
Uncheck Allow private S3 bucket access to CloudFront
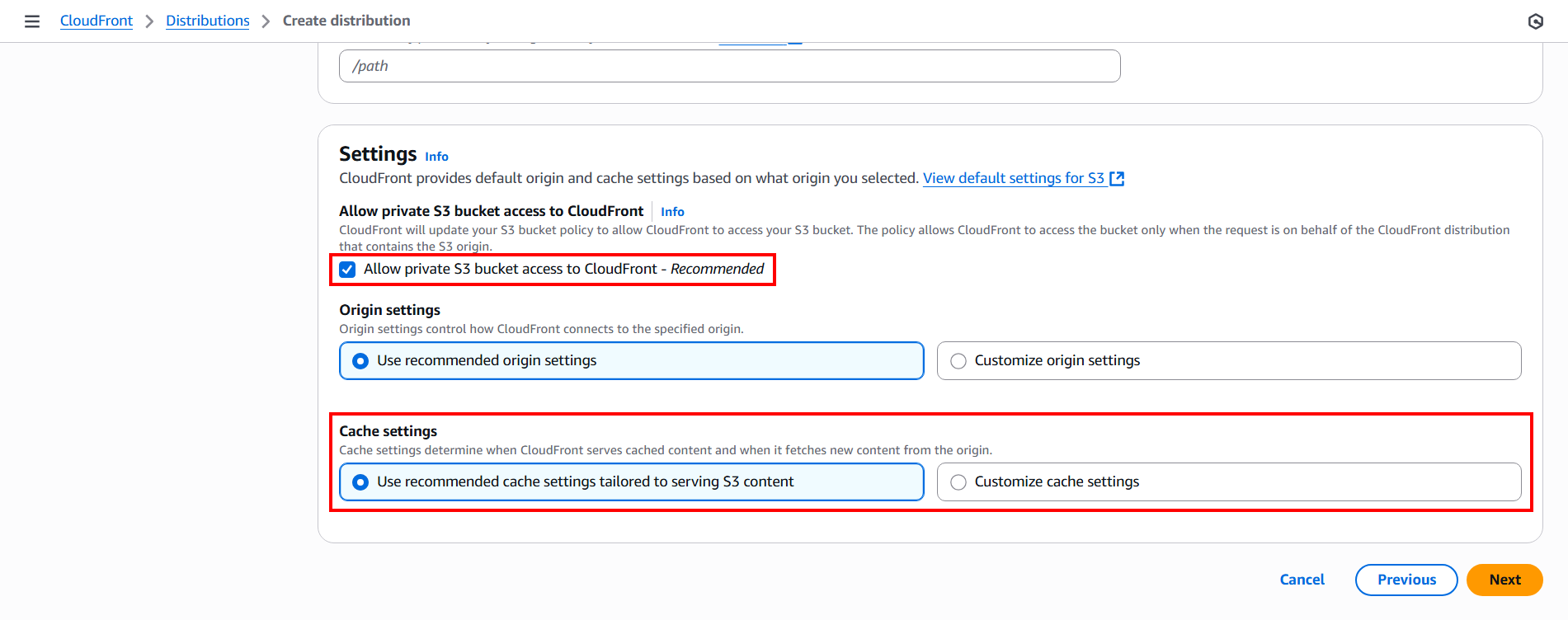[348, 270]
